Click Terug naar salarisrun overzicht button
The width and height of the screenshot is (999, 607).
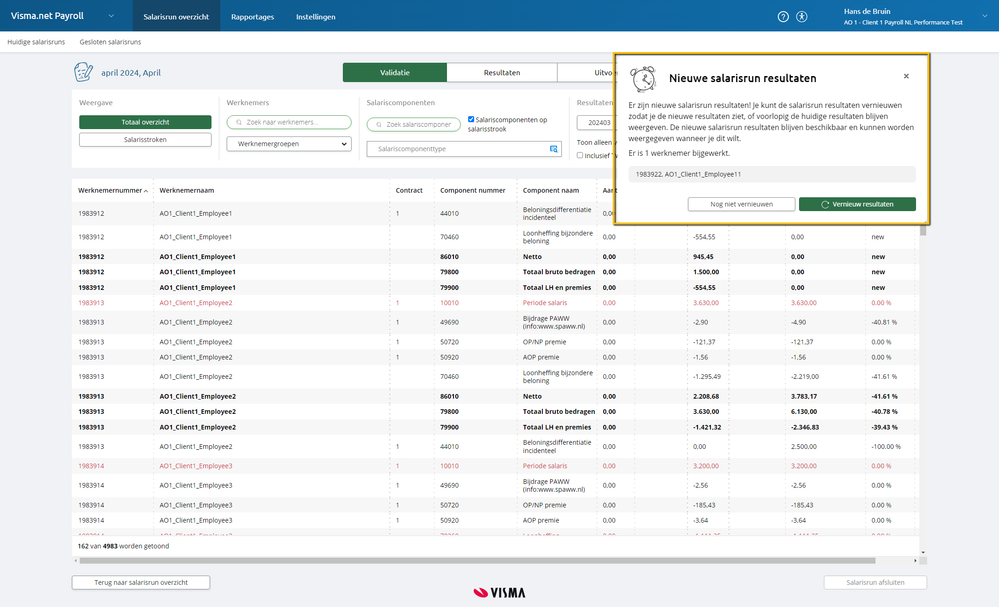pos(141,582)
